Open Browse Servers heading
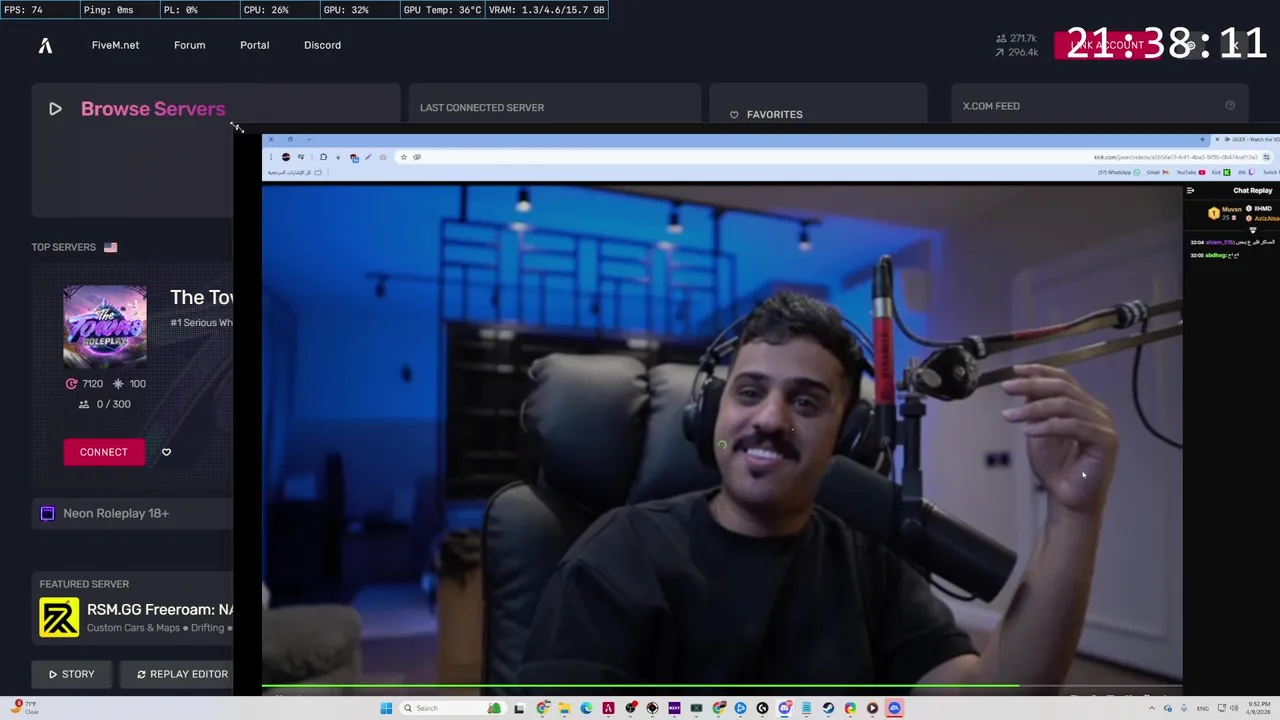The width and height of the screenshot is (1280, 720). point(153,109)
